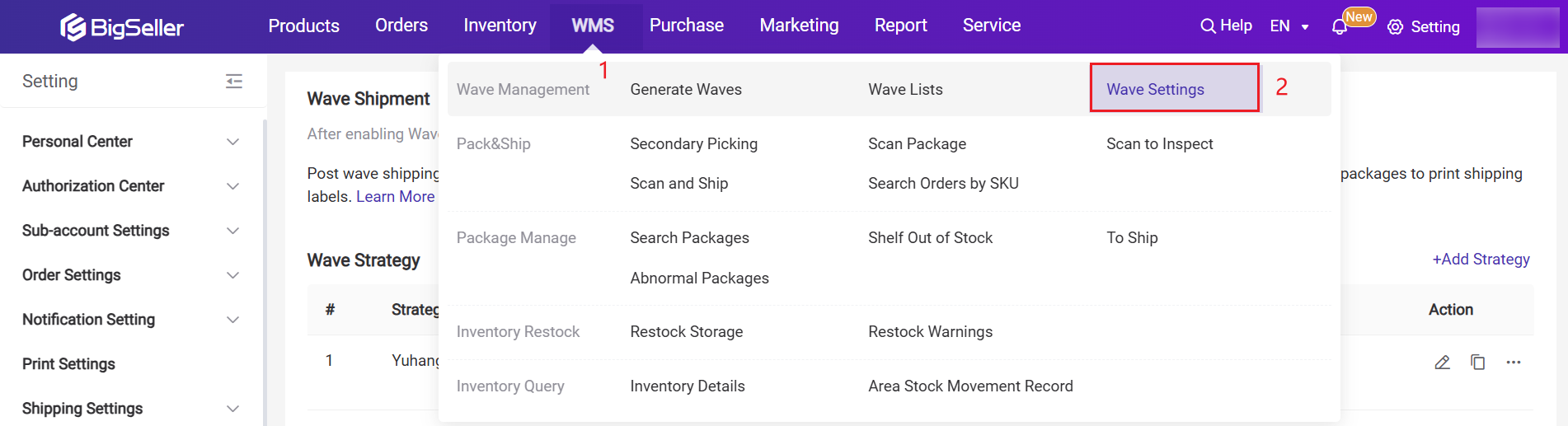The height and width of the screenshot is (426, 1568).
Task: Open the Learn More link
Action: point(395,197)
